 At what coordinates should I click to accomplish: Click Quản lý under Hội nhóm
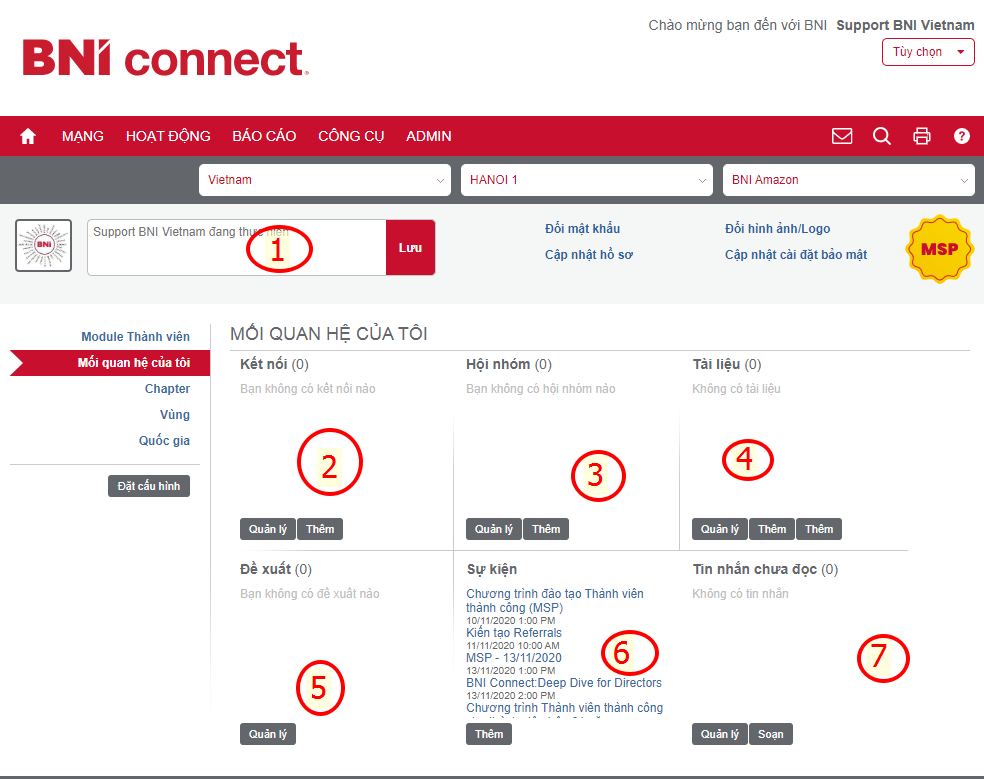click(494, 529)
